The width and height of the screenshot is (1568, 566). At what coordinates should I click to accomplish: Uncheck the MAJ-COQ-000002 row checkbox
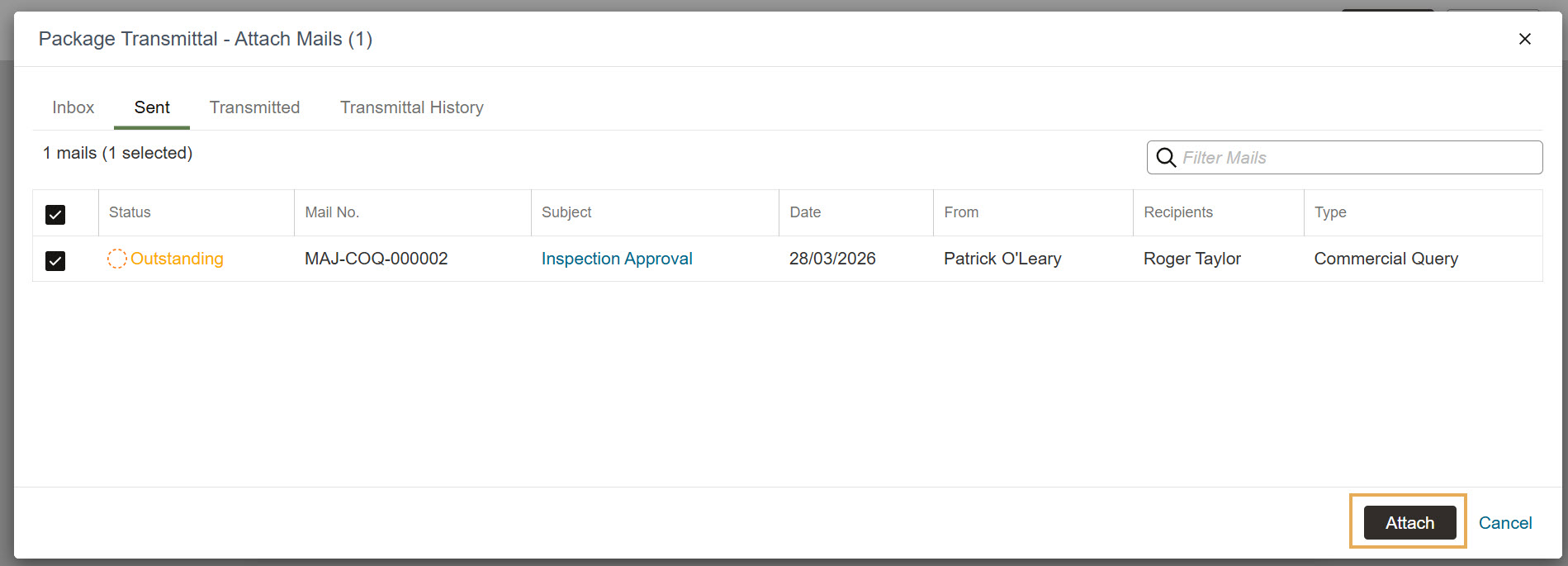tap(55, 261)
